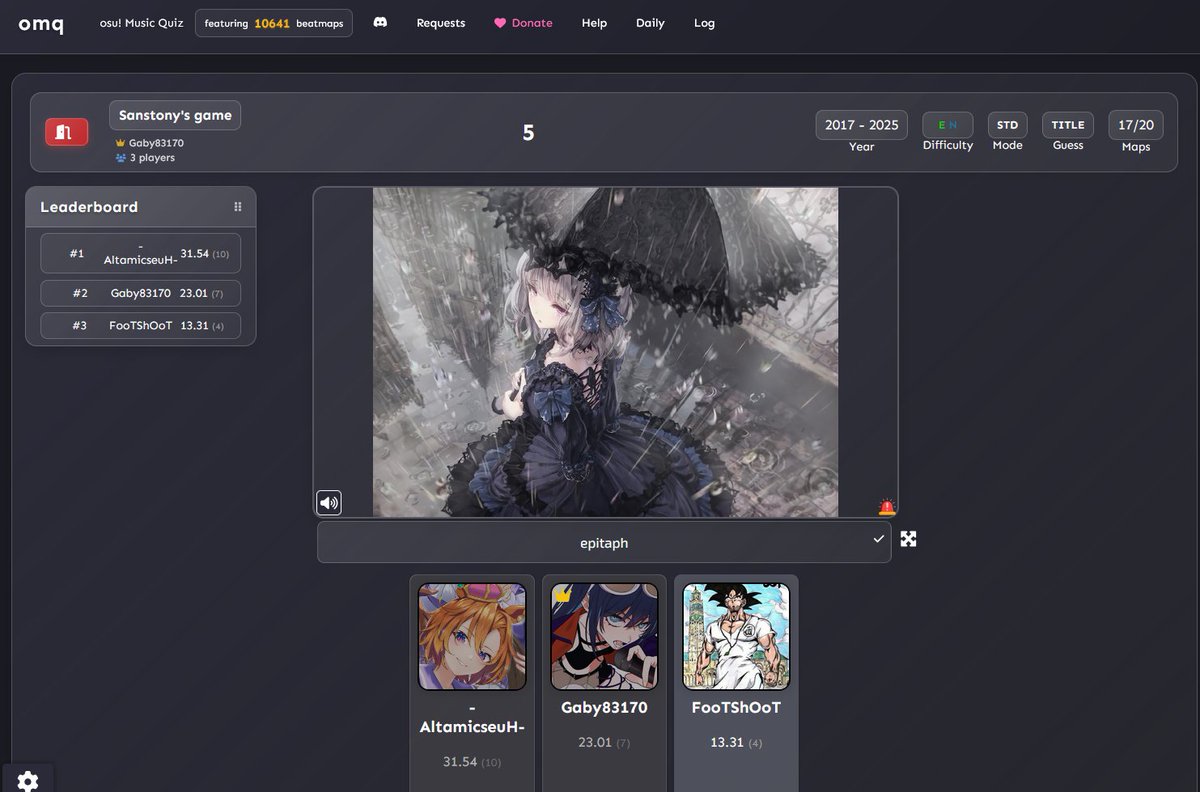Click the Sanstony's game title button

click(175, 115)
